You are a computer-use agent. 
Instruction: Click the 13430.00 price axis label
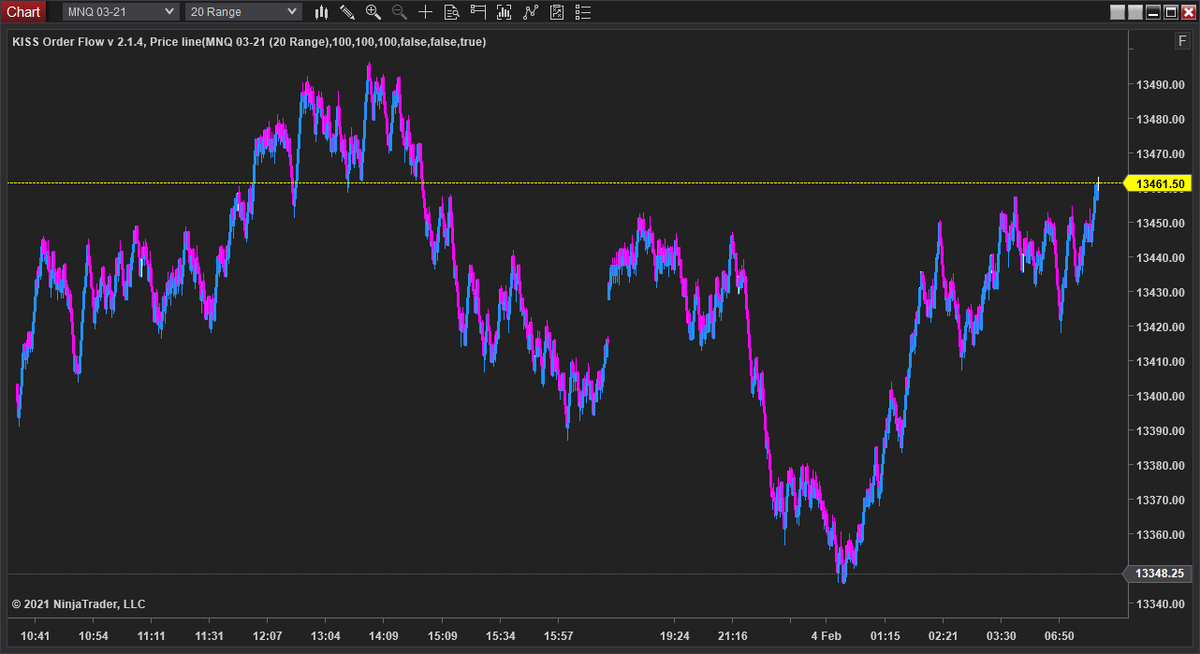[x=1160, y=293]
